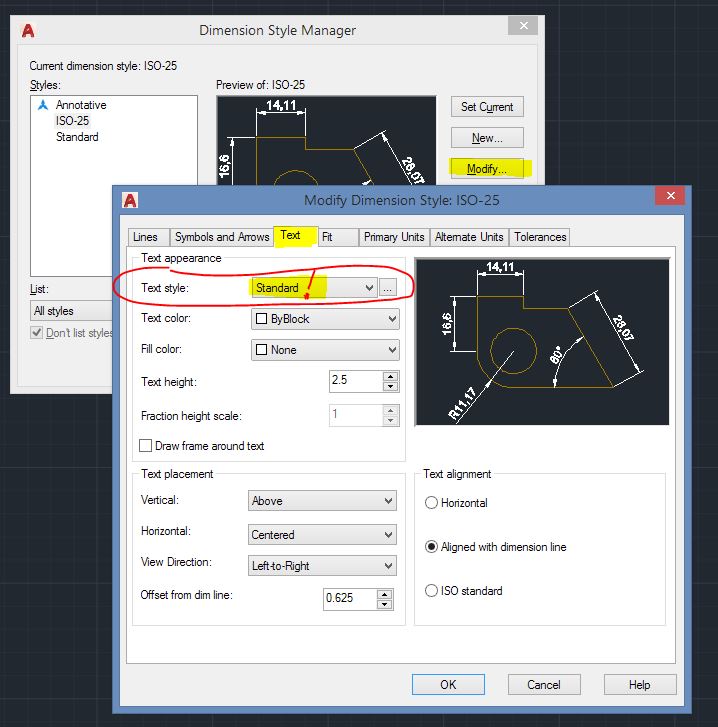
Task: Increase Offset from dim line value
Action: 385,594
